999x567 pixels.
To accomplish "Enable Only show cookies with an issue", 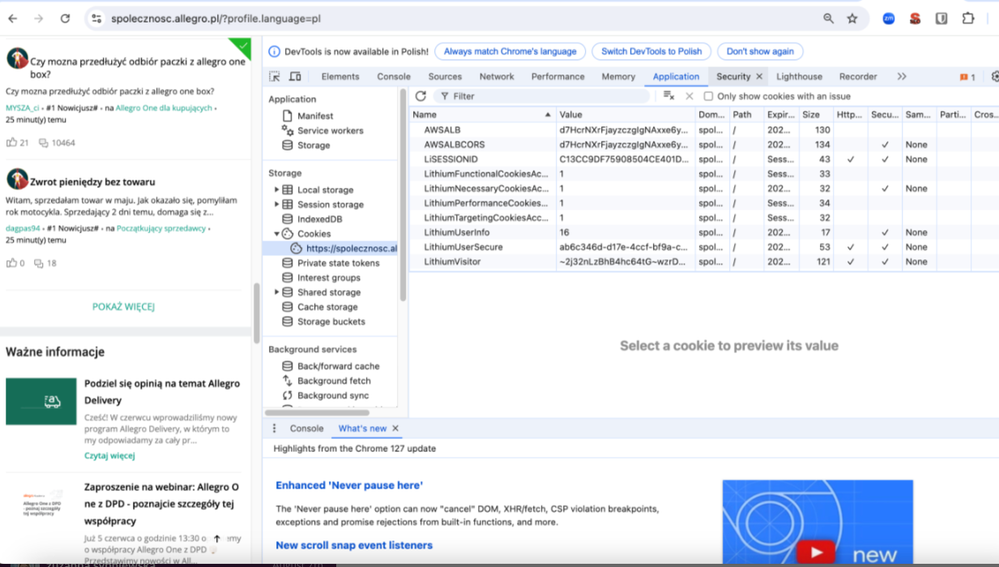I will [x=708, y=96].
